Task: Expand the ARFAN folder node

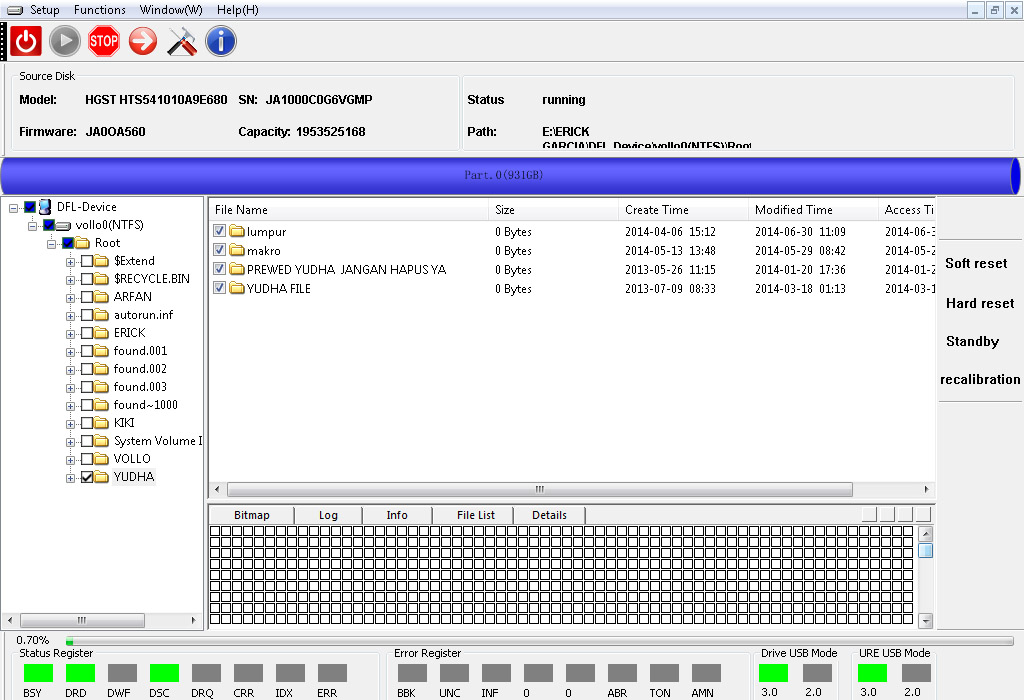Action: point(71,298)
